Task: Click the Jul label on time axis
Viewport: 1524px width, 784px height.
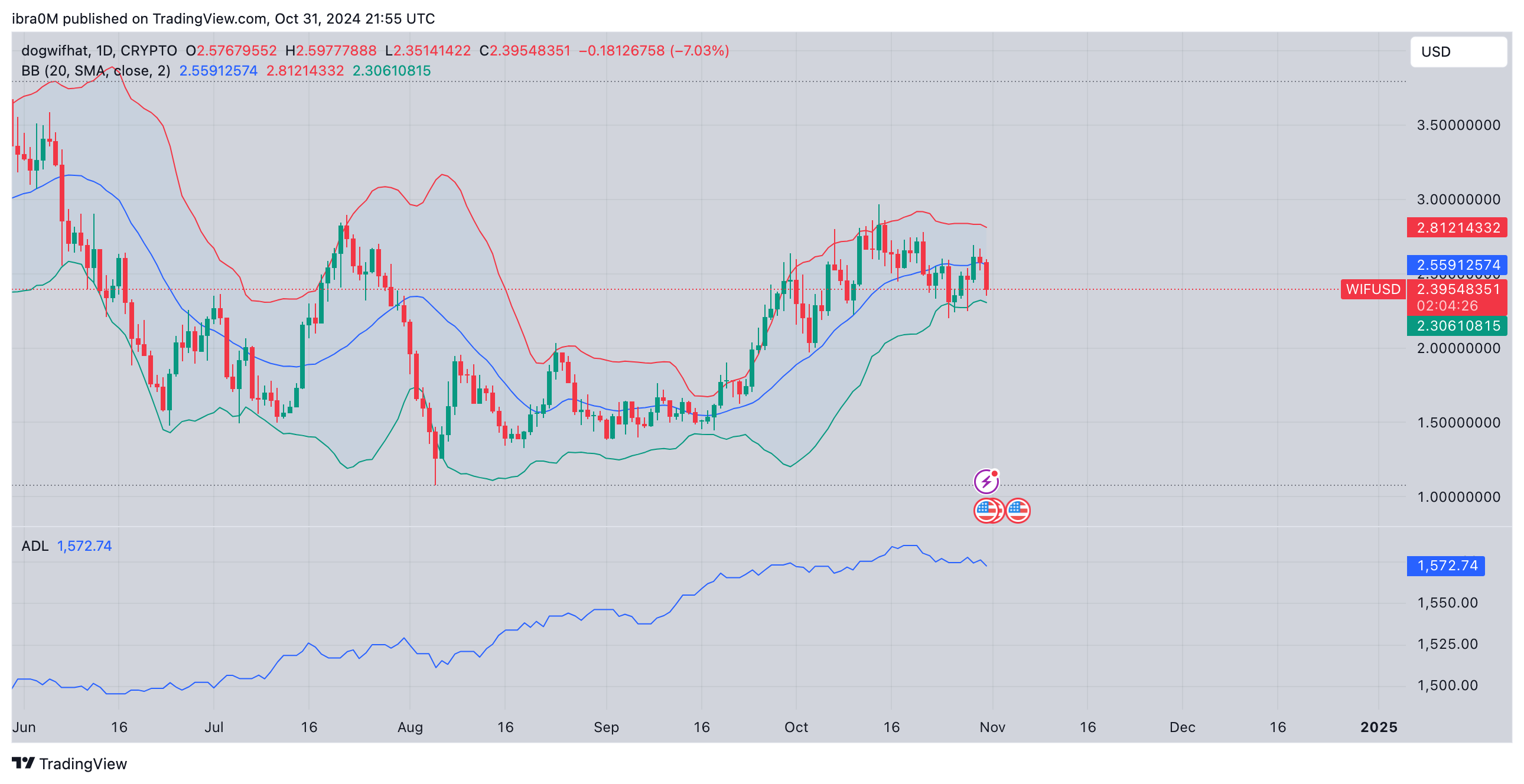Action: [214, 727]
